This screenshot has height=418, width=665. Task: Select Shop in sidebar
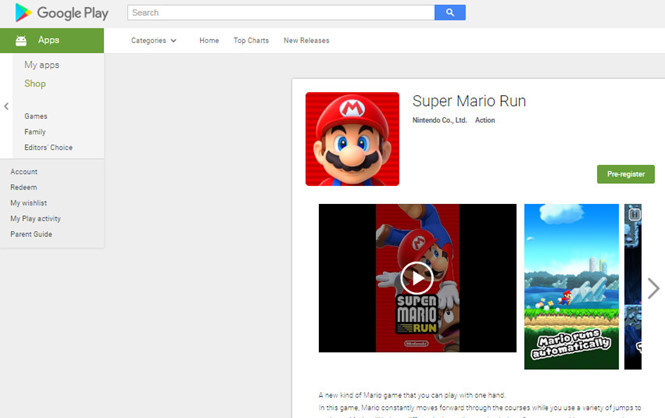click(35, 84)
